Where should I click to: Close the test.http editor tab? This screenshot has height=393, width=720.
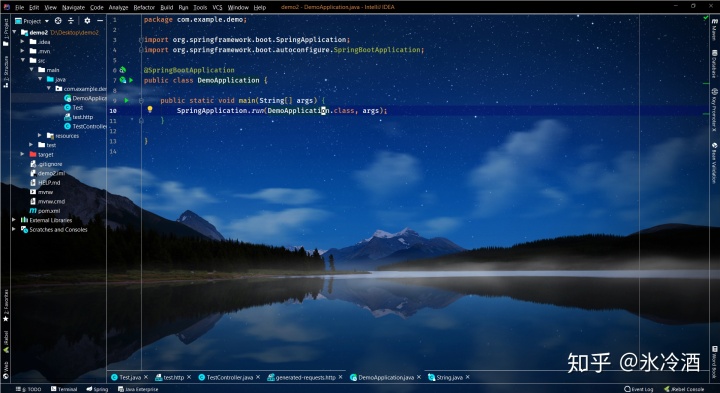click(x=189, y=377)
